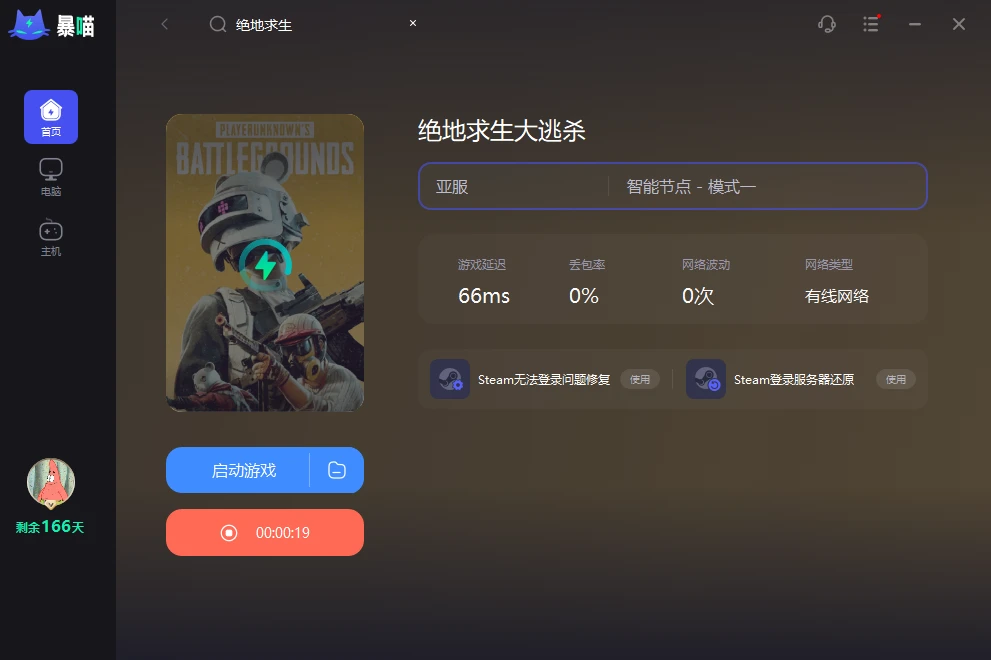
Task: Open the 电脑 PC games tab
Action: (51, 177)
